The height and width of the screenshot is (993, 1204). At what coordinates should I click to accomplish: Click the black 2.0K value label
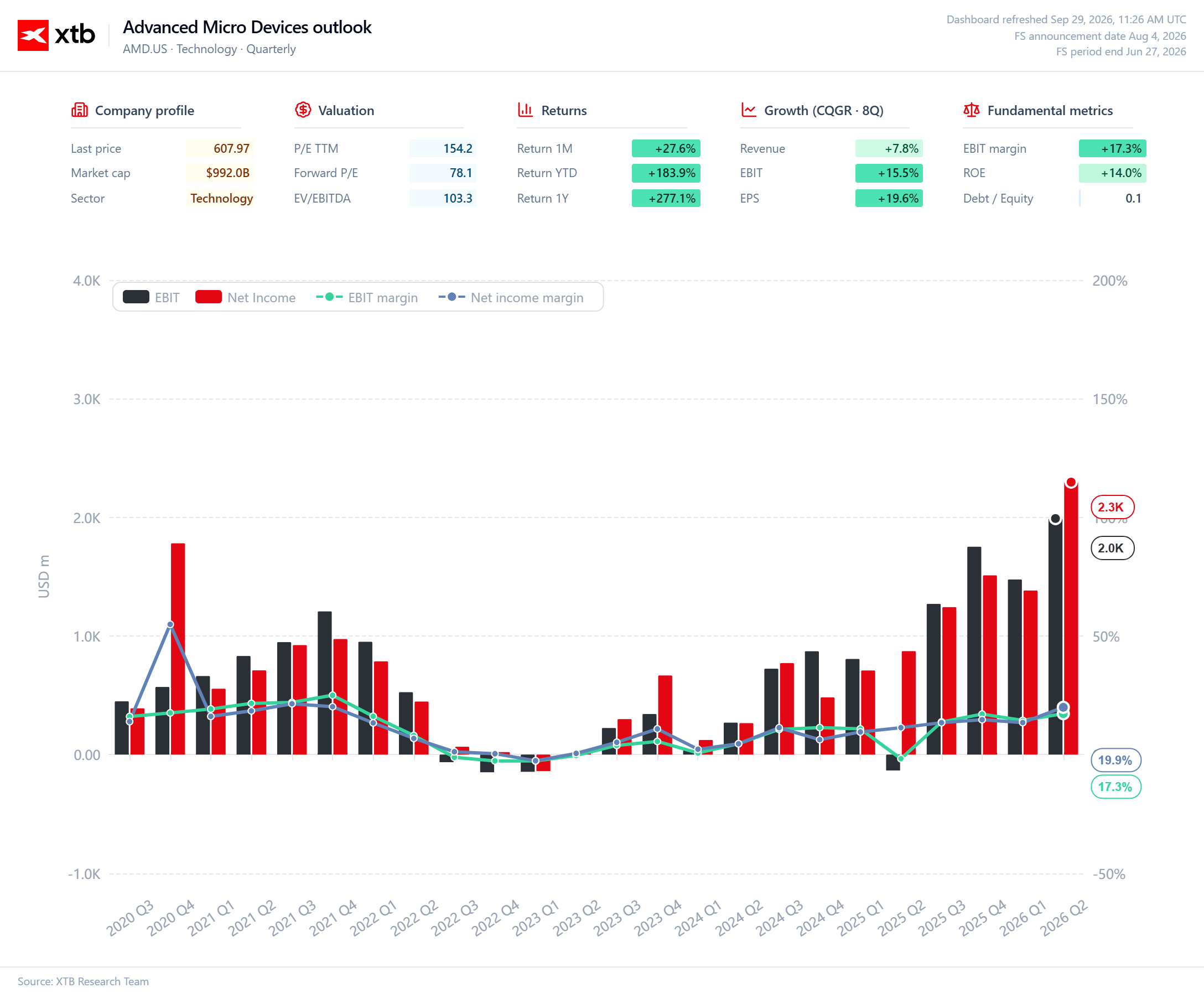click(1113, 548)
